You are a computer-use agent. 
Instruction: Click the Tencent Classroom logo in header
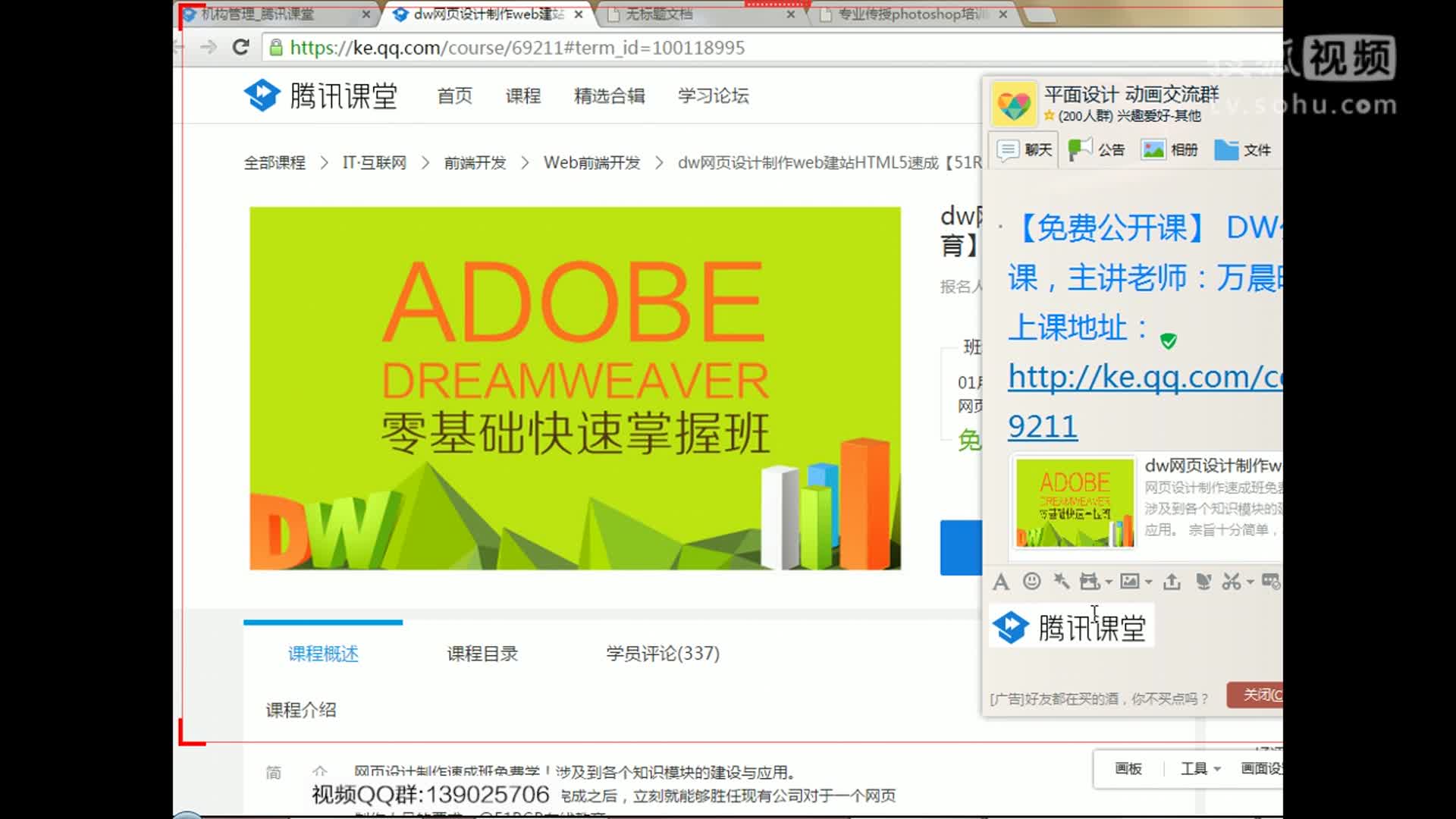coord(321,96)
